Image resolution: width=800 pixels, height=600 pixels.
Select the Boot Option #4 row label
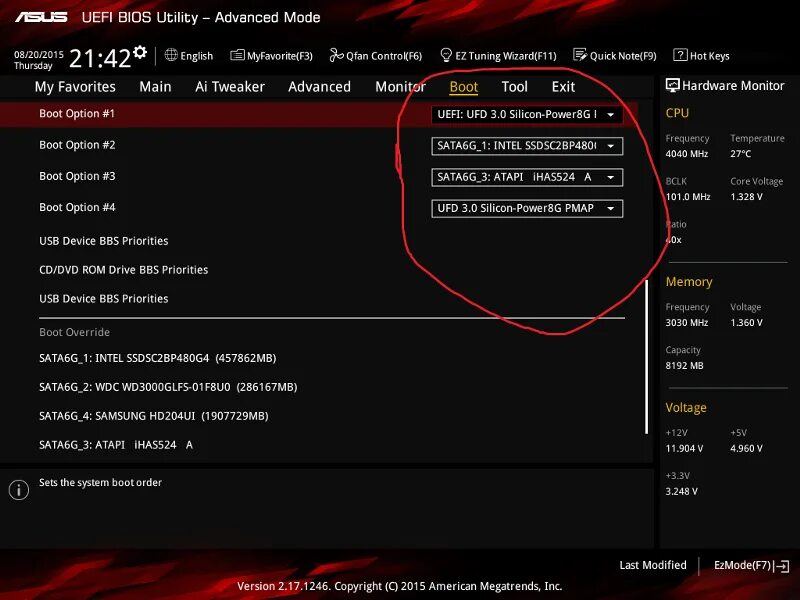[x=77, y=207]
